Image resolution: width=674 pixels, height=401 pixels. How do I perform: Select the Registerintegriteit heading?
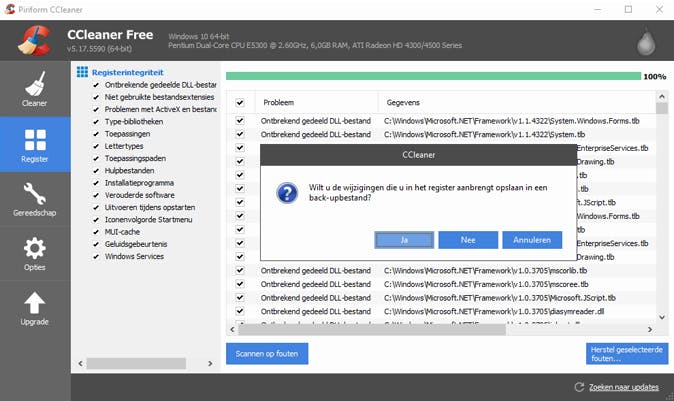click(128, 72)
